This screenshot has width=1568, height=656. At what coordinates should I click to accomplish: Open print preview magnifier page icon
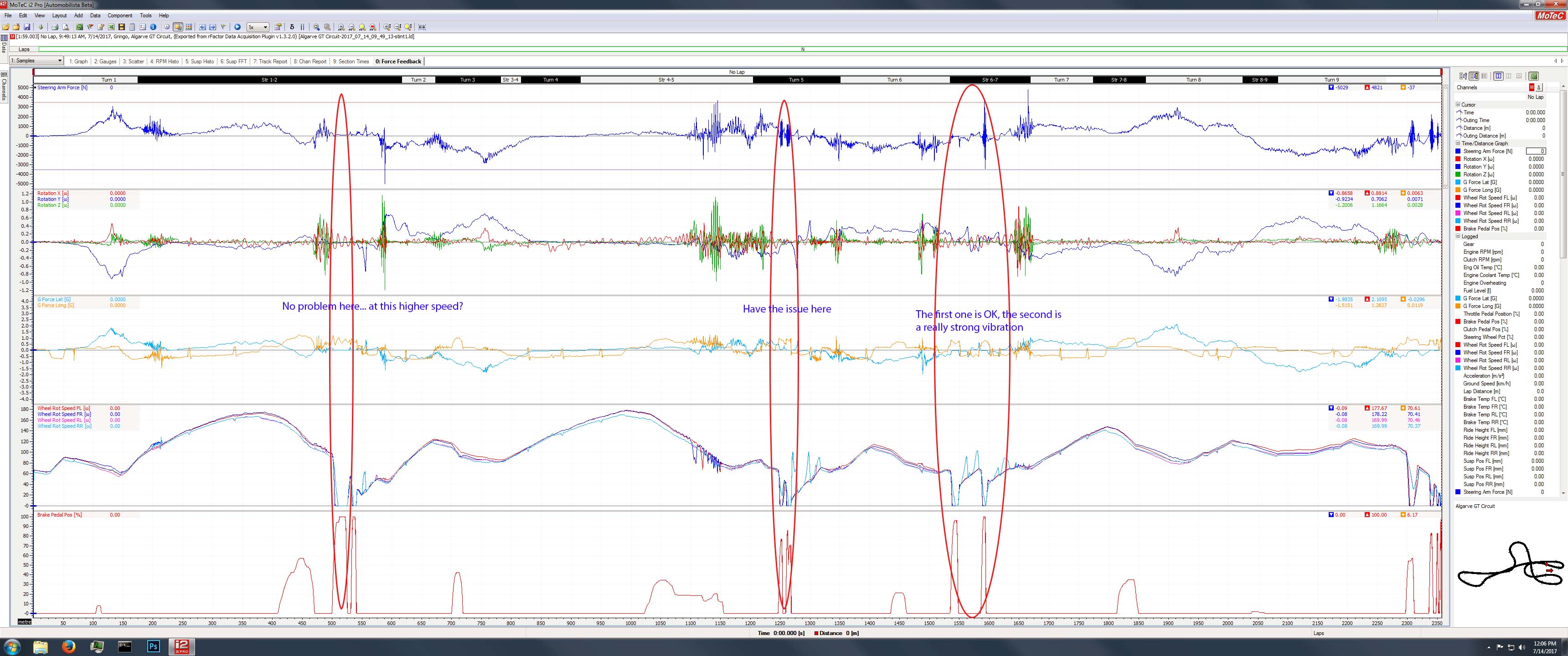pos(65,27)
